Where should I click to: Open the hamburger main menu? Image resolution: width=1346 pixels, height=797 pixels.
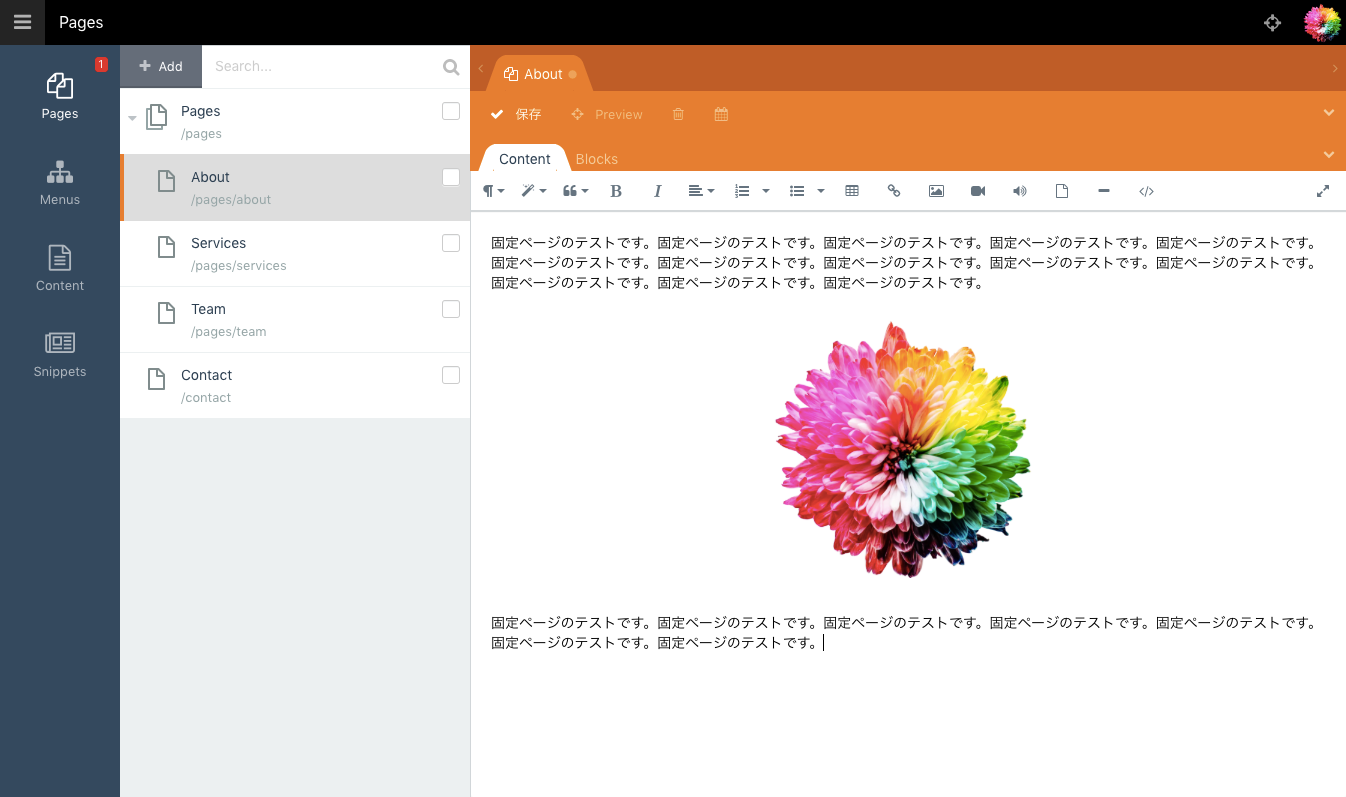click(x=22, y=22)
